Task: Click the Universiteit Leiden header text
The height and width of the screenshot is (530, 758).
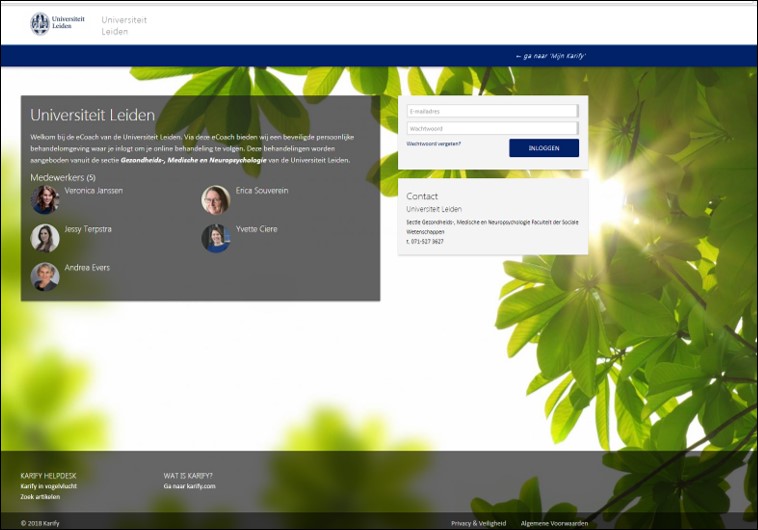Action: [124, 26]
